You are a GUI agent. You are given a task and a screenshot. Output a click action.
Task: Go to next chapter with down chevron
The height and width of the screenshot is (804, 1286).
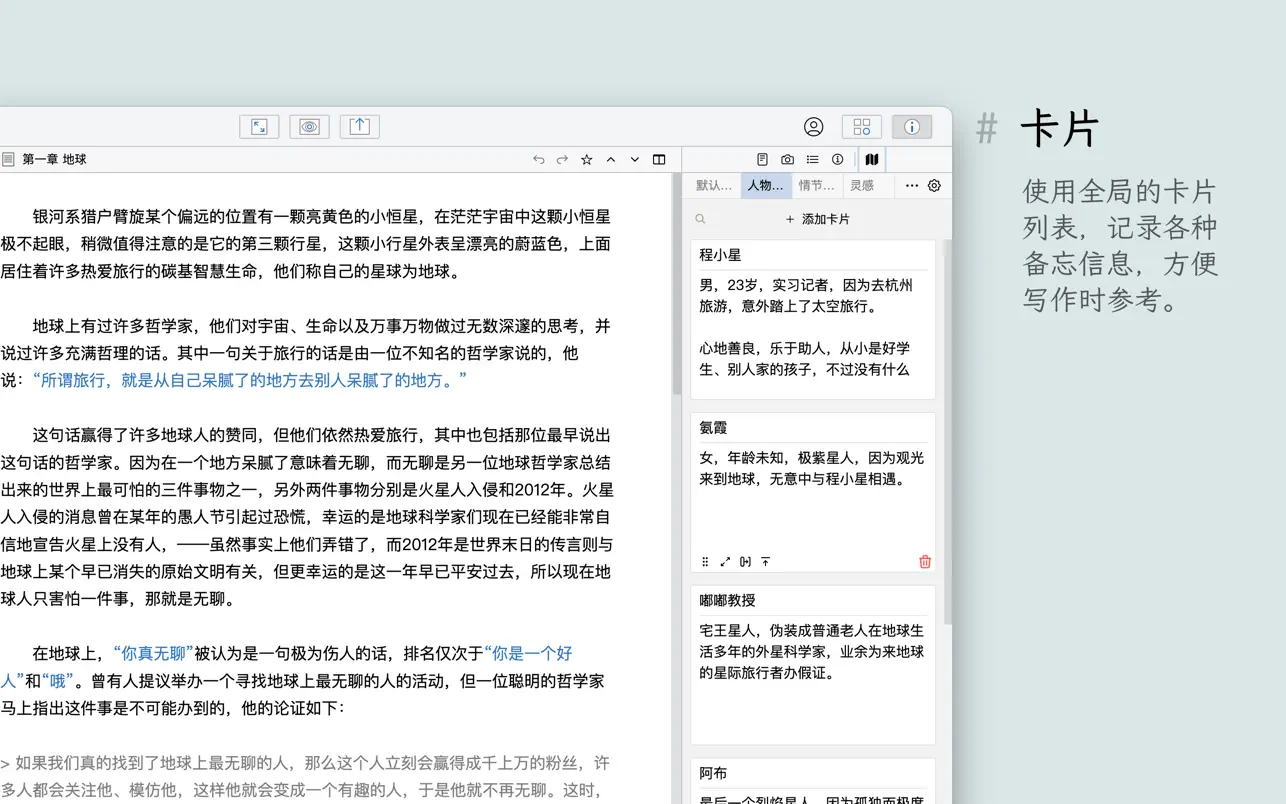click(x=635, y=159)
